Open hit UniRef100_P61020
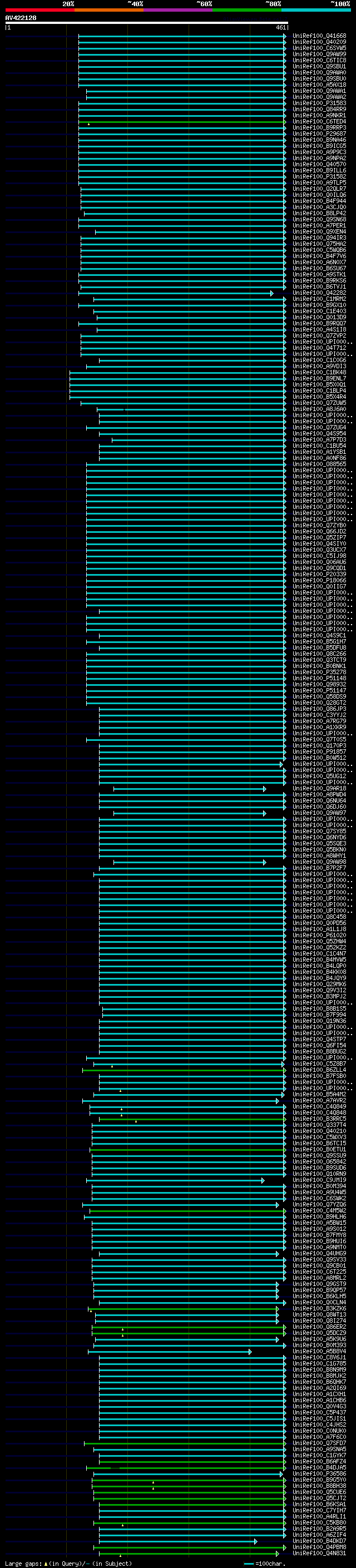 (319, 935)
